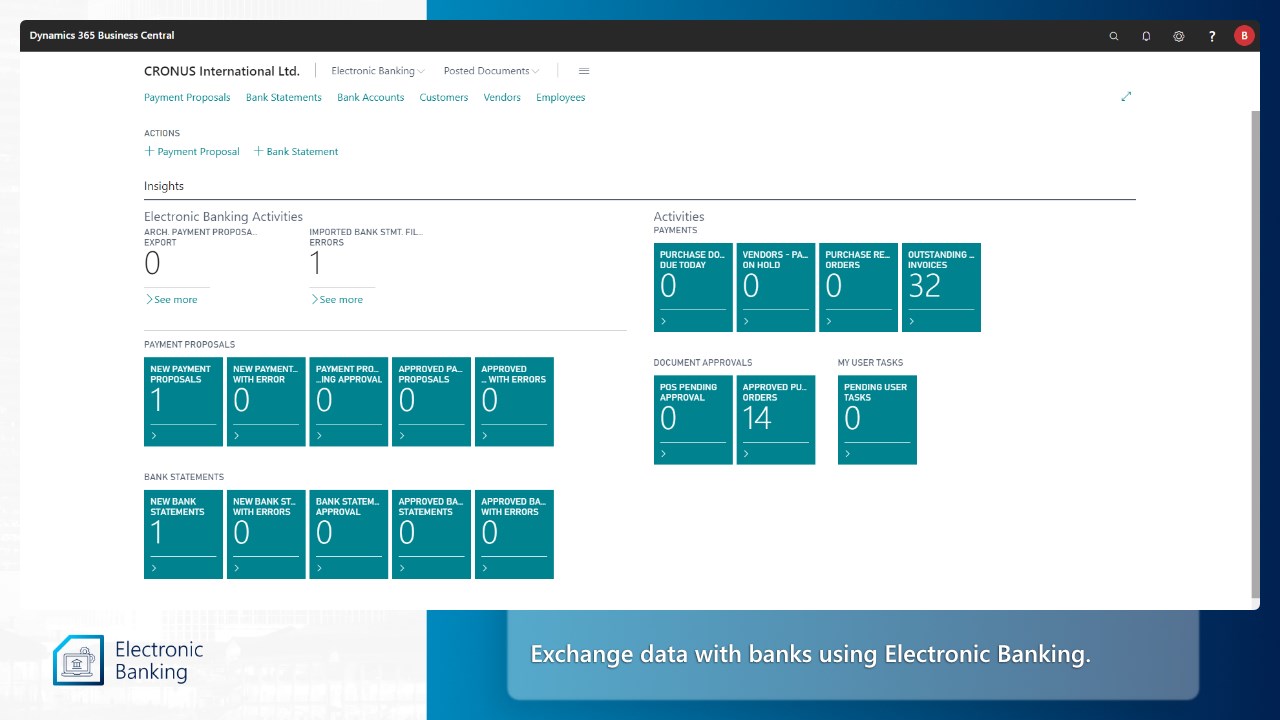Click the Electronic Banking Activities heading
The image size is (1280, 720).
(223, 216)
